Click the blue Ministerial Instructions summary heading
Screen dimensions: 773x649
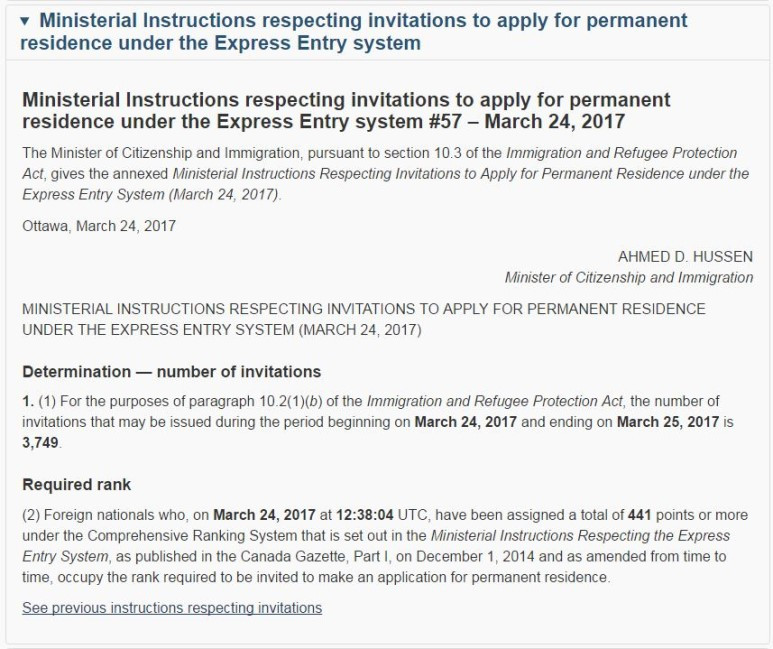pos(353,32)
